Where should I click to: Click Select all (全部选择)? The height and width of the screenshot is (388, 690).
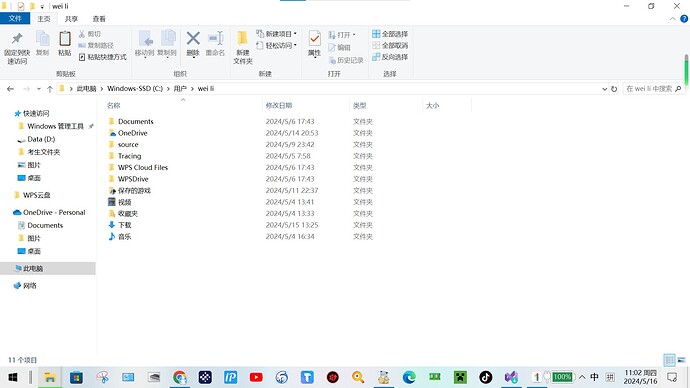390,34
